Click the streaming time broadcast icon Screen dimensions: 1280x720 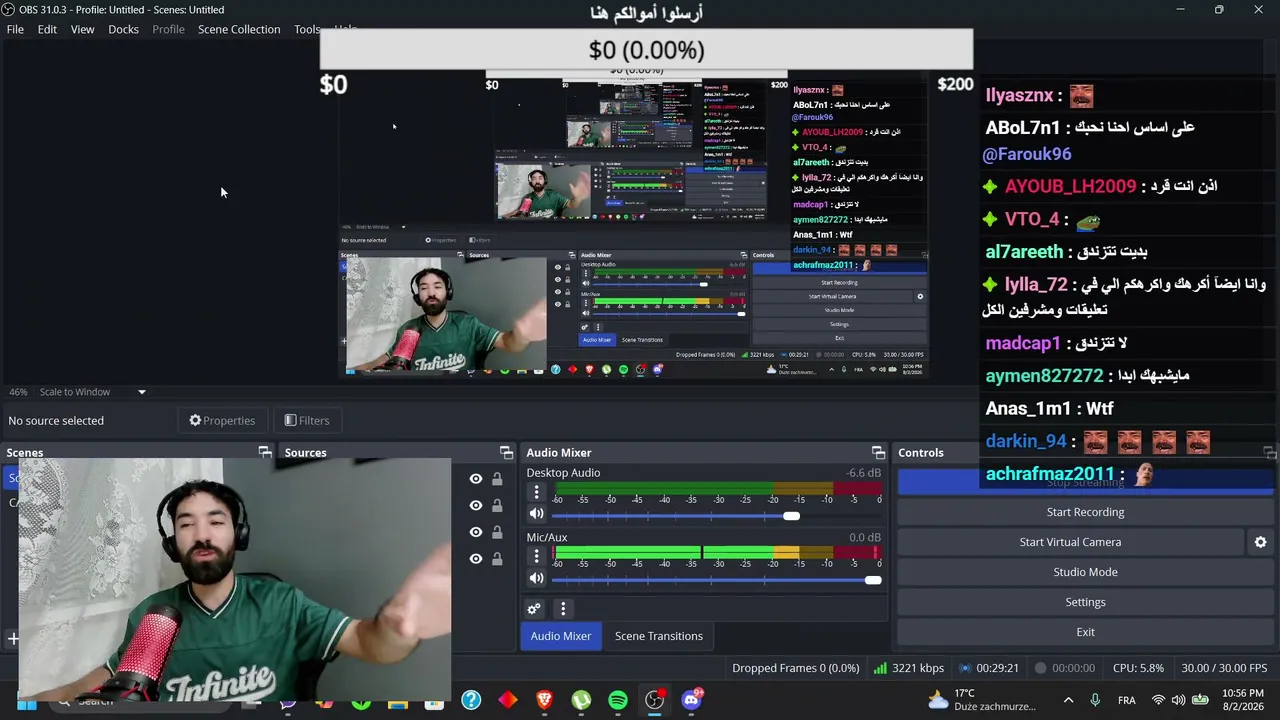coord(965,668)
